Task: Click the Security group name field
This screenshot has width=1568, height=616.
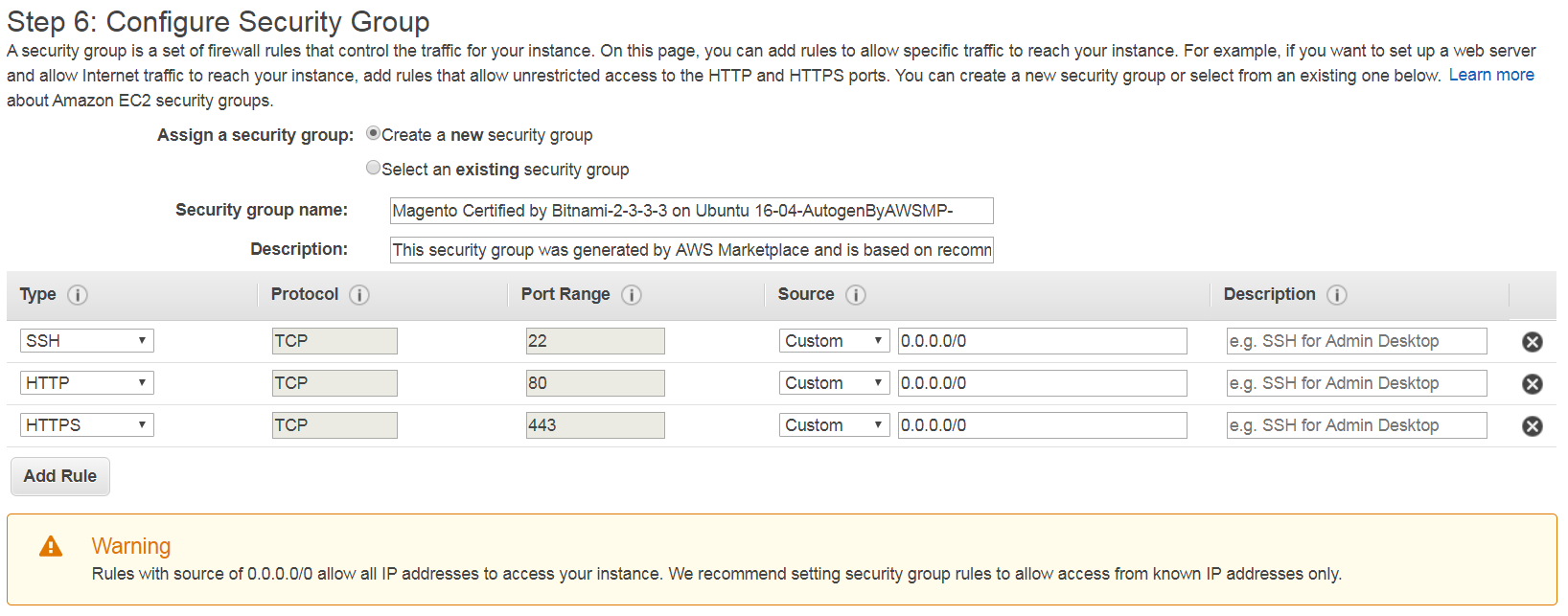Action: coord(691,211)
